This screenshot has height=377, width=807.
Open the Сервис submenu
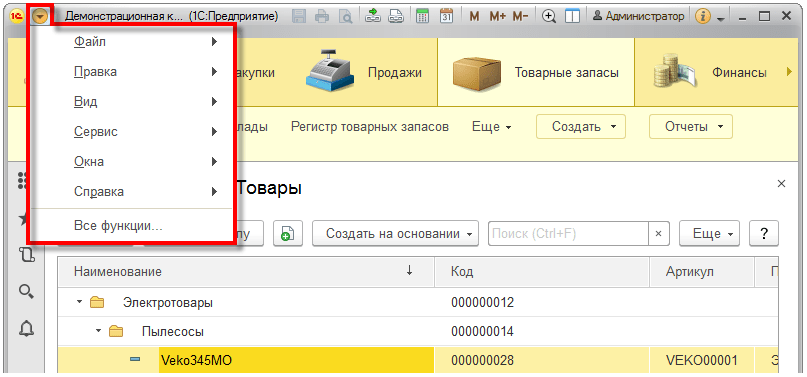[132, 132]
